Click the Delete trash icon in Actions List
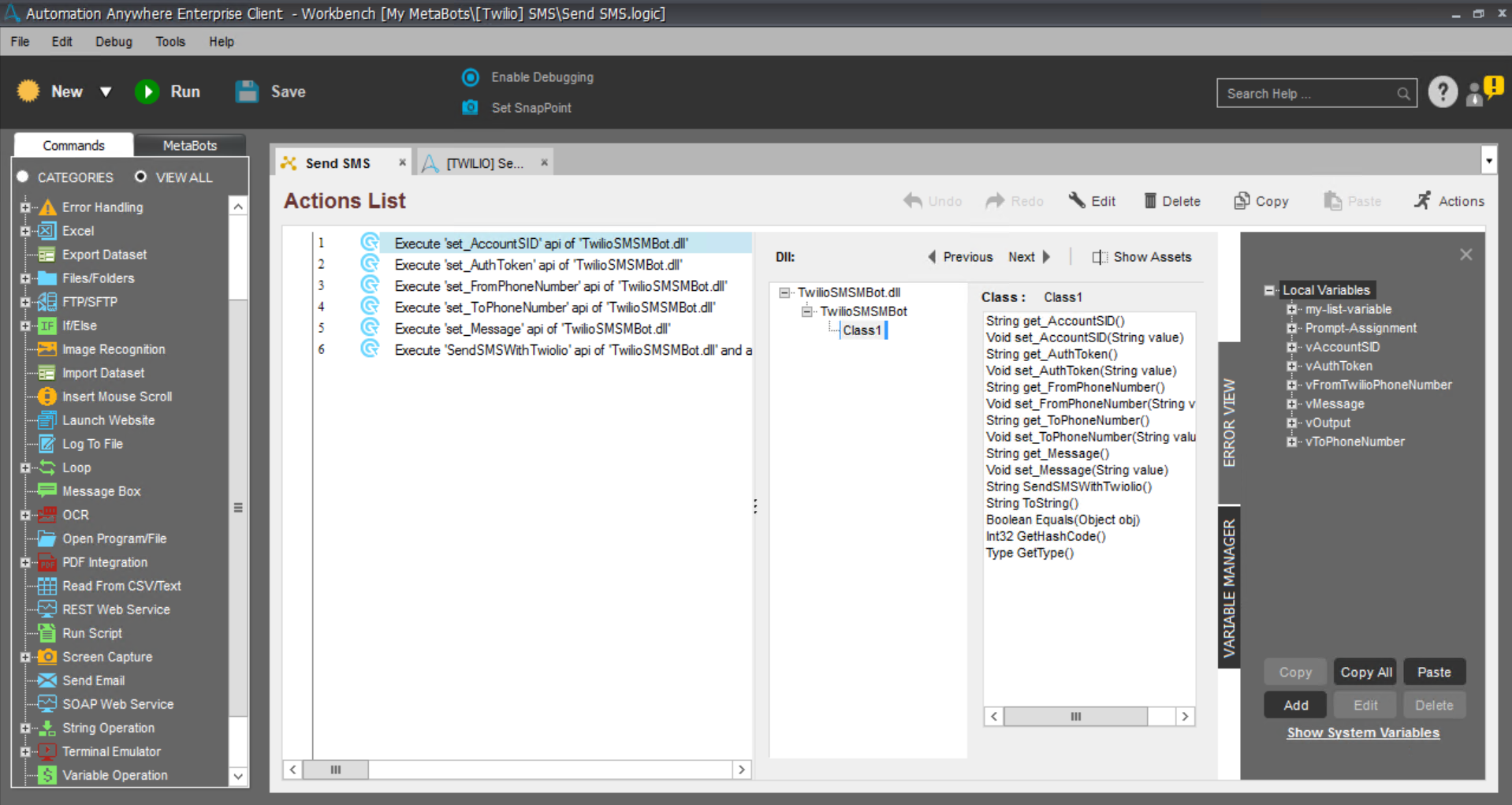This screenshot has width=1512, height=805. [x=1150, y=201]
